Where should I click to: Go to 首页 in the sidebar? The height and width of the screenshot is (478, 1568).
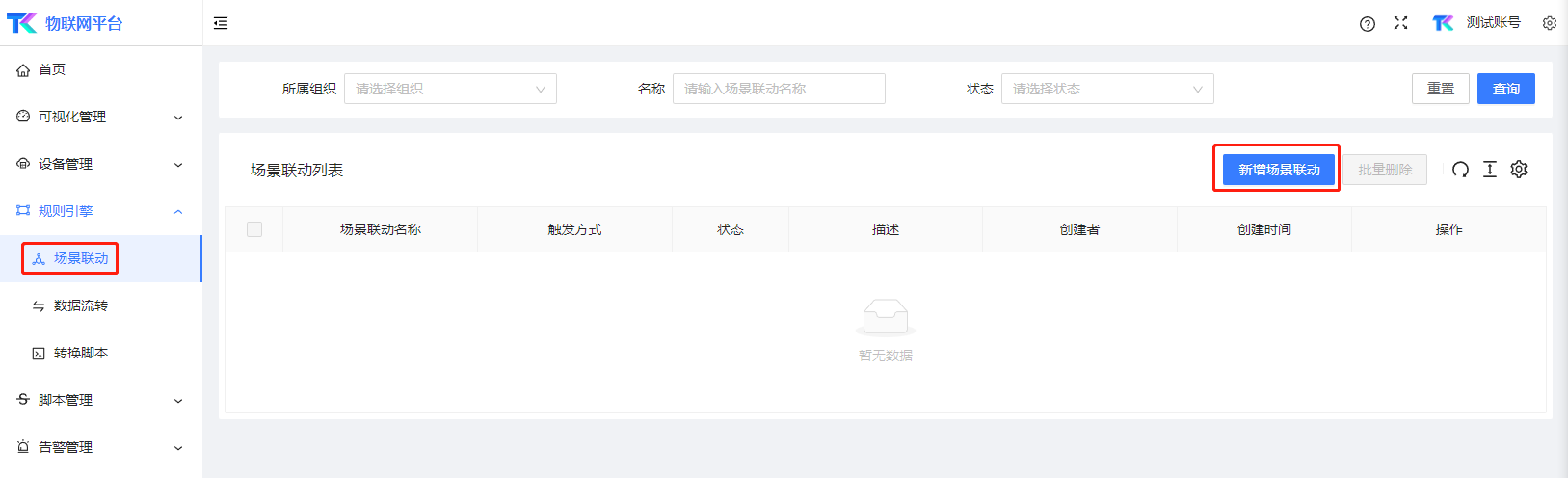pos(101,69)
